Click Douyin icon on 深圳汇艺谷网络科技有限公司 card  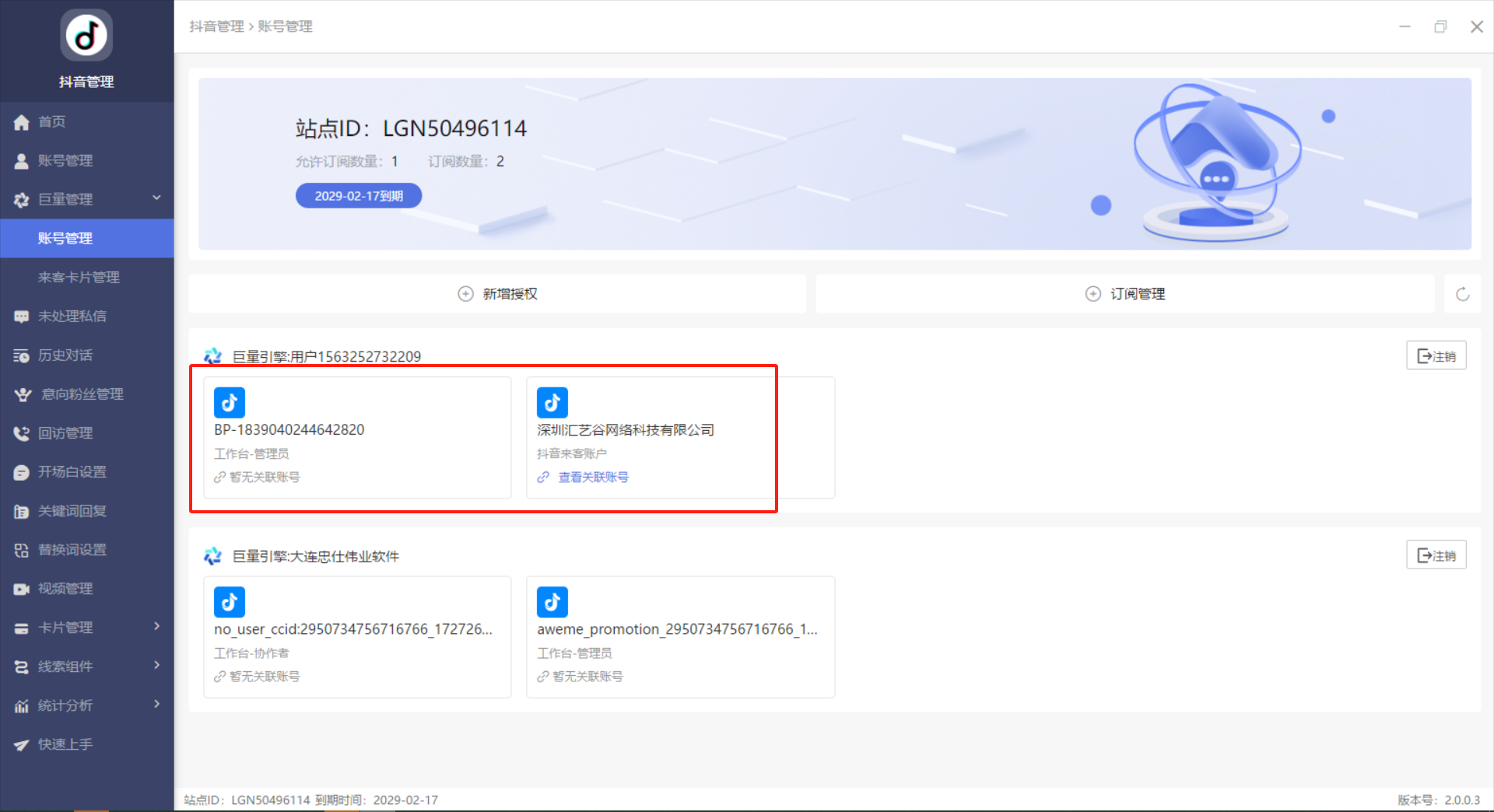click(x=552, y=403)
